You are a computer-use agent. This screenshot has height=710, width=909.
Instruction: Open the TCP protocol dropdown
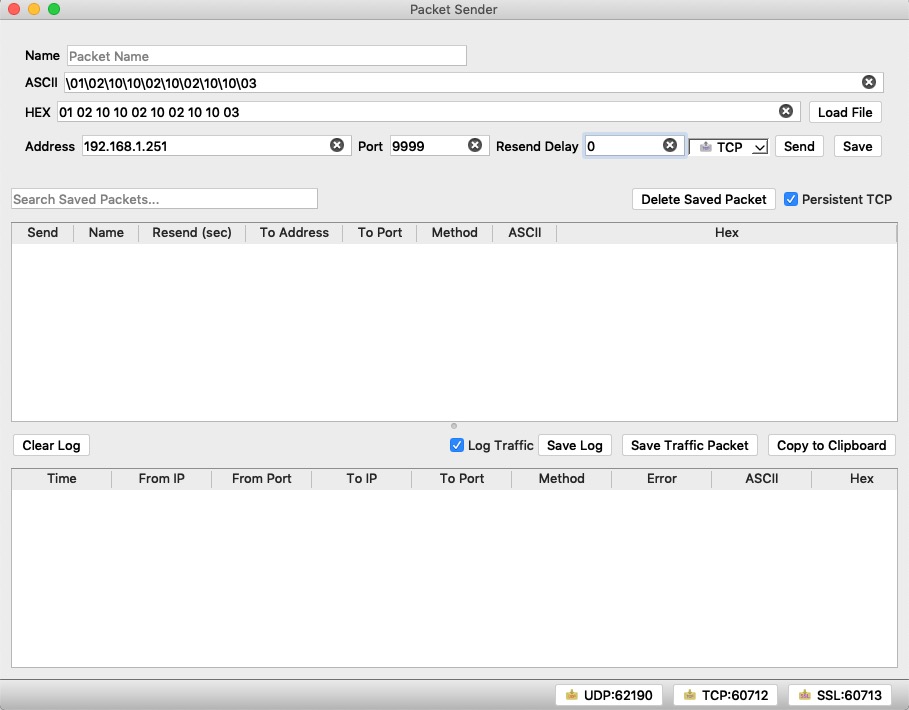(x=729, y=147)
